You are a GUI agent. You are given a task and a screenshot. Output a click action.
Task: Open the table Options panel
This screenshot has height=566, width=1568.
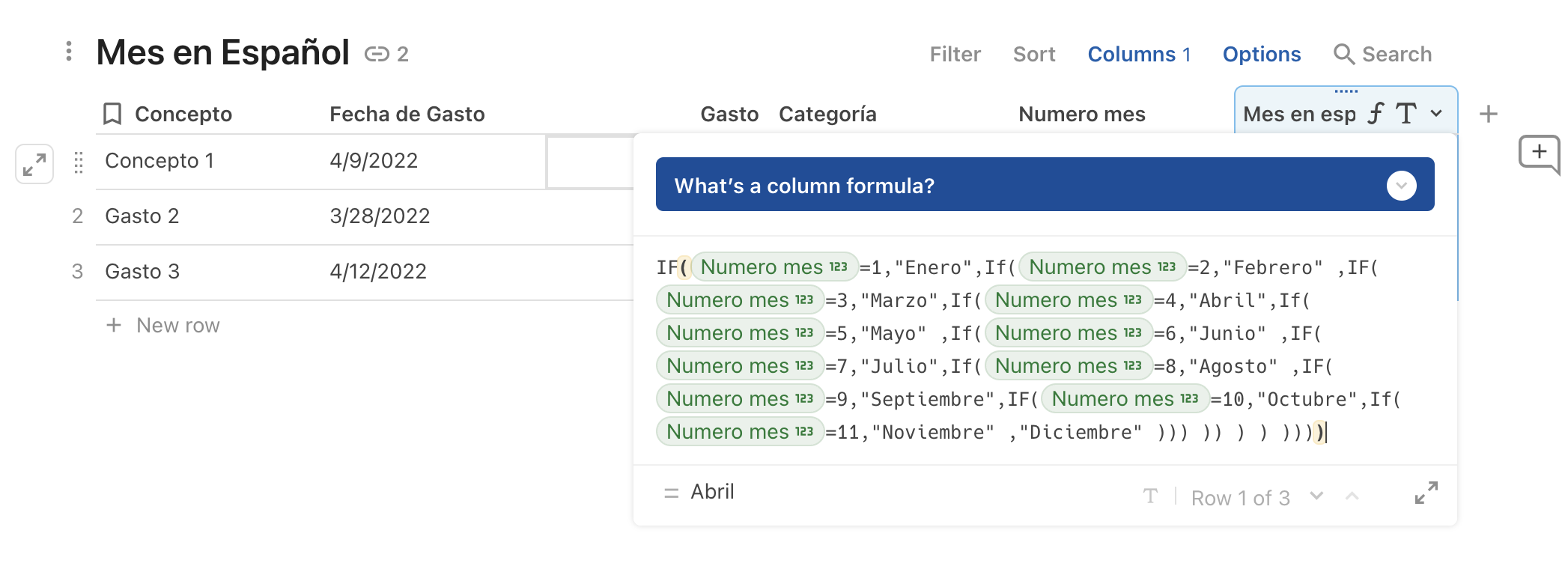point(1261,54)
